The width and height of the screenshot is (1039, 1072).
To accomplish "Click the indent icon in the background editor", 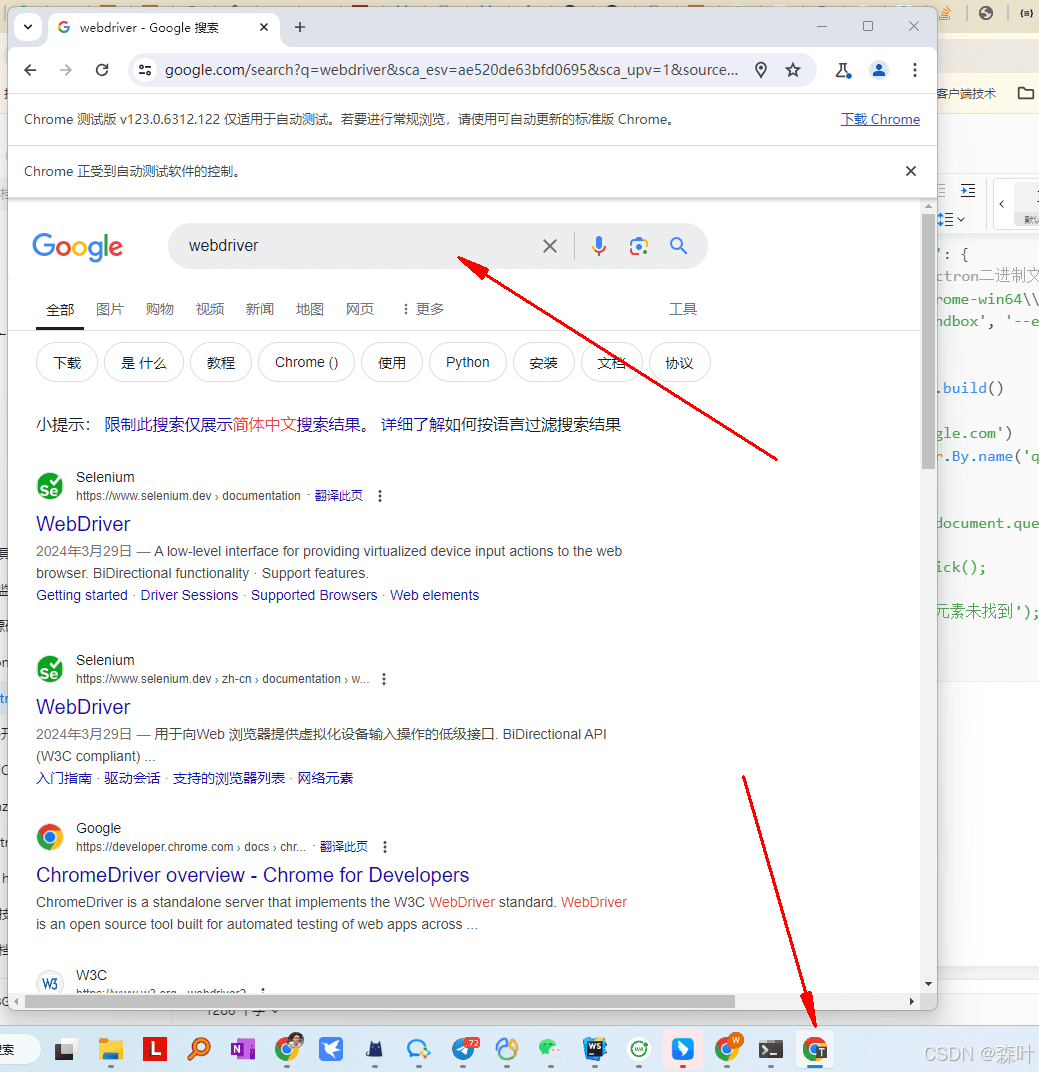I will point(968,191).
